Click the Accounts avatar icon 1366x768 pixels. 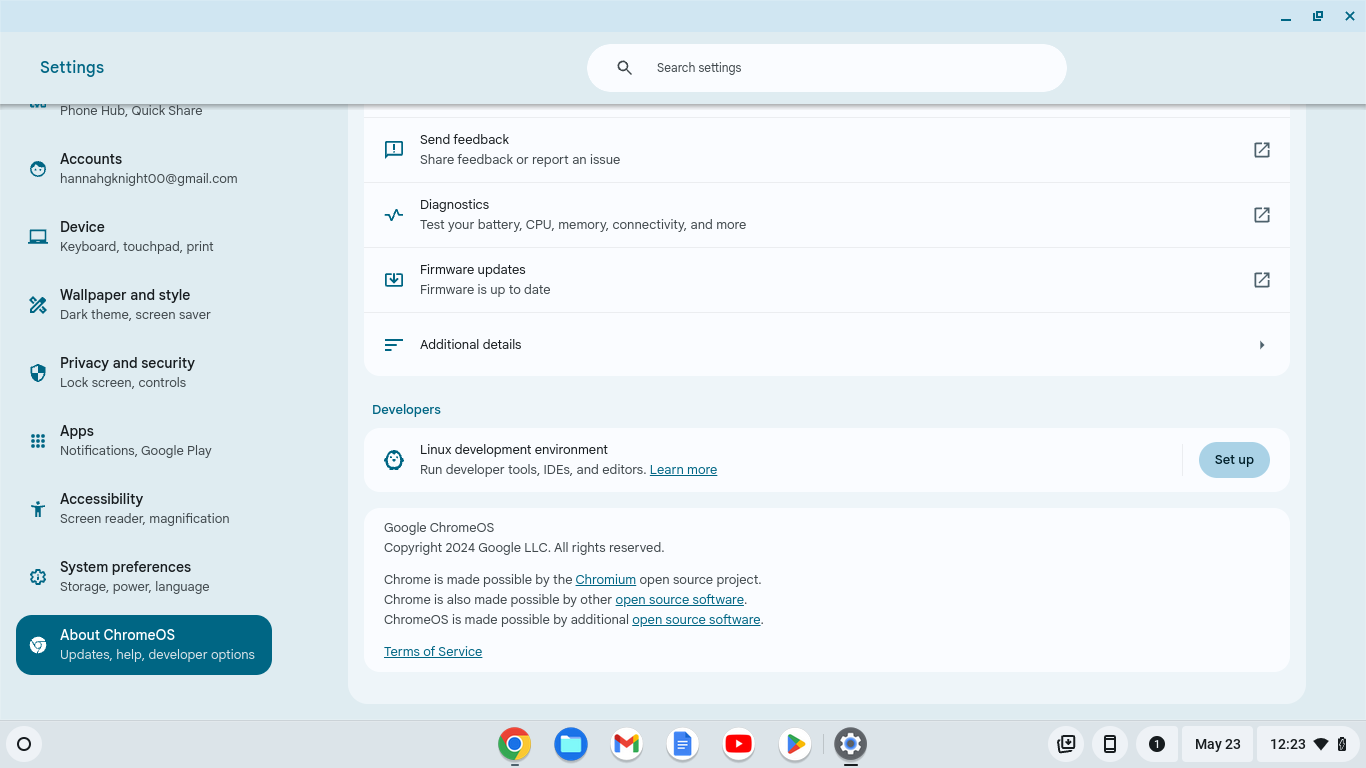38,169
